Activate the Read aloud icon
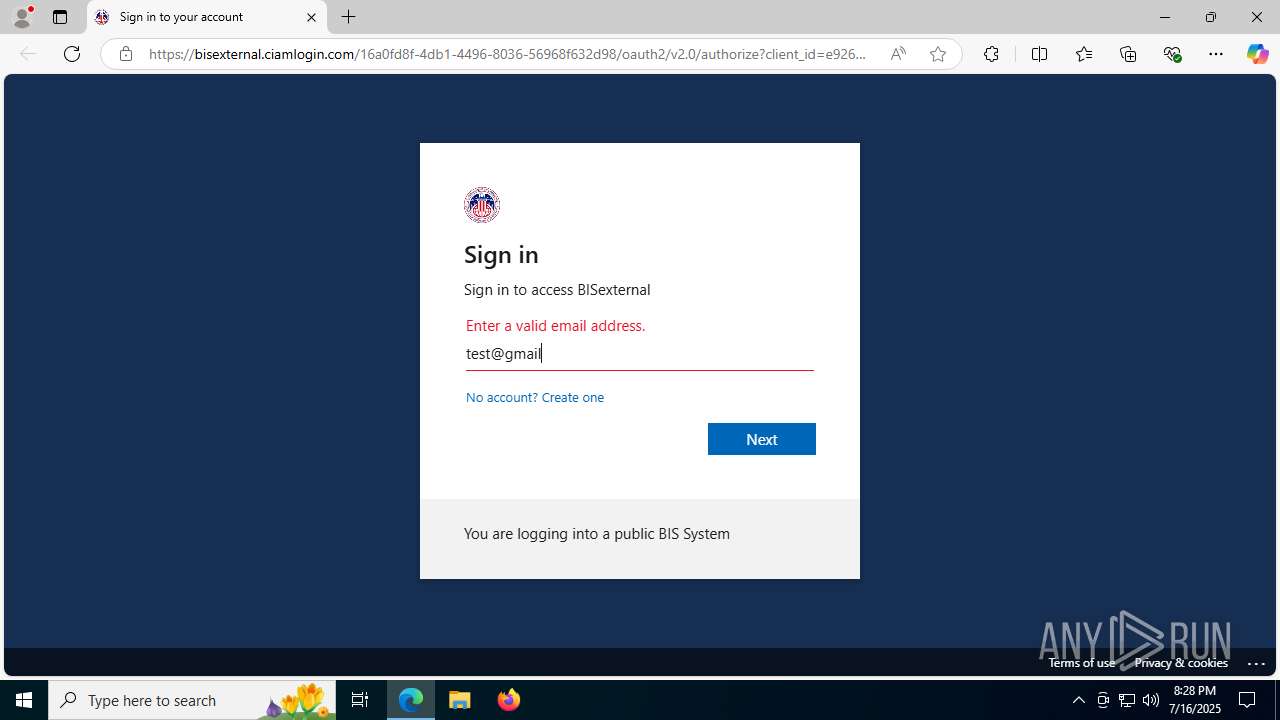Viewport: 1280px width, 720px height. (x=898, y=54)
